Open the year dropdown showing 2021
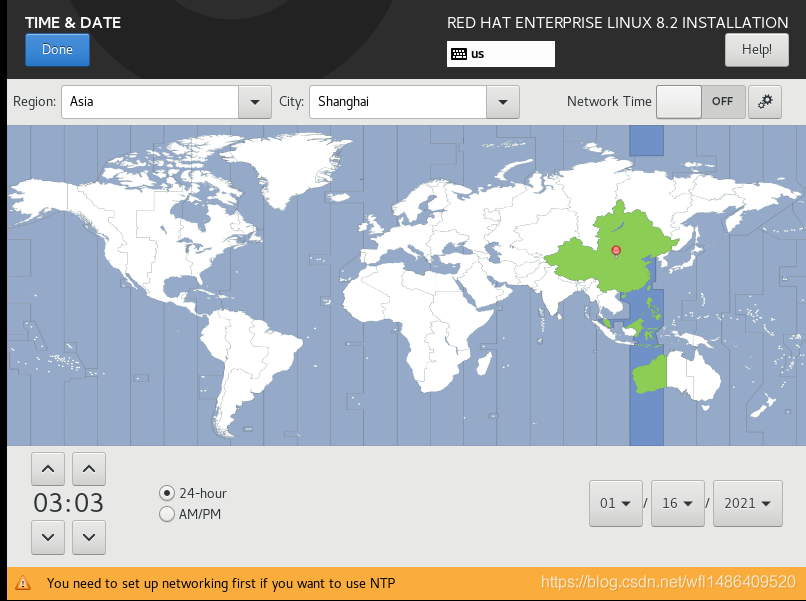Image resolution: width=806 pixels, height=601 pixels. coord(748,503)
